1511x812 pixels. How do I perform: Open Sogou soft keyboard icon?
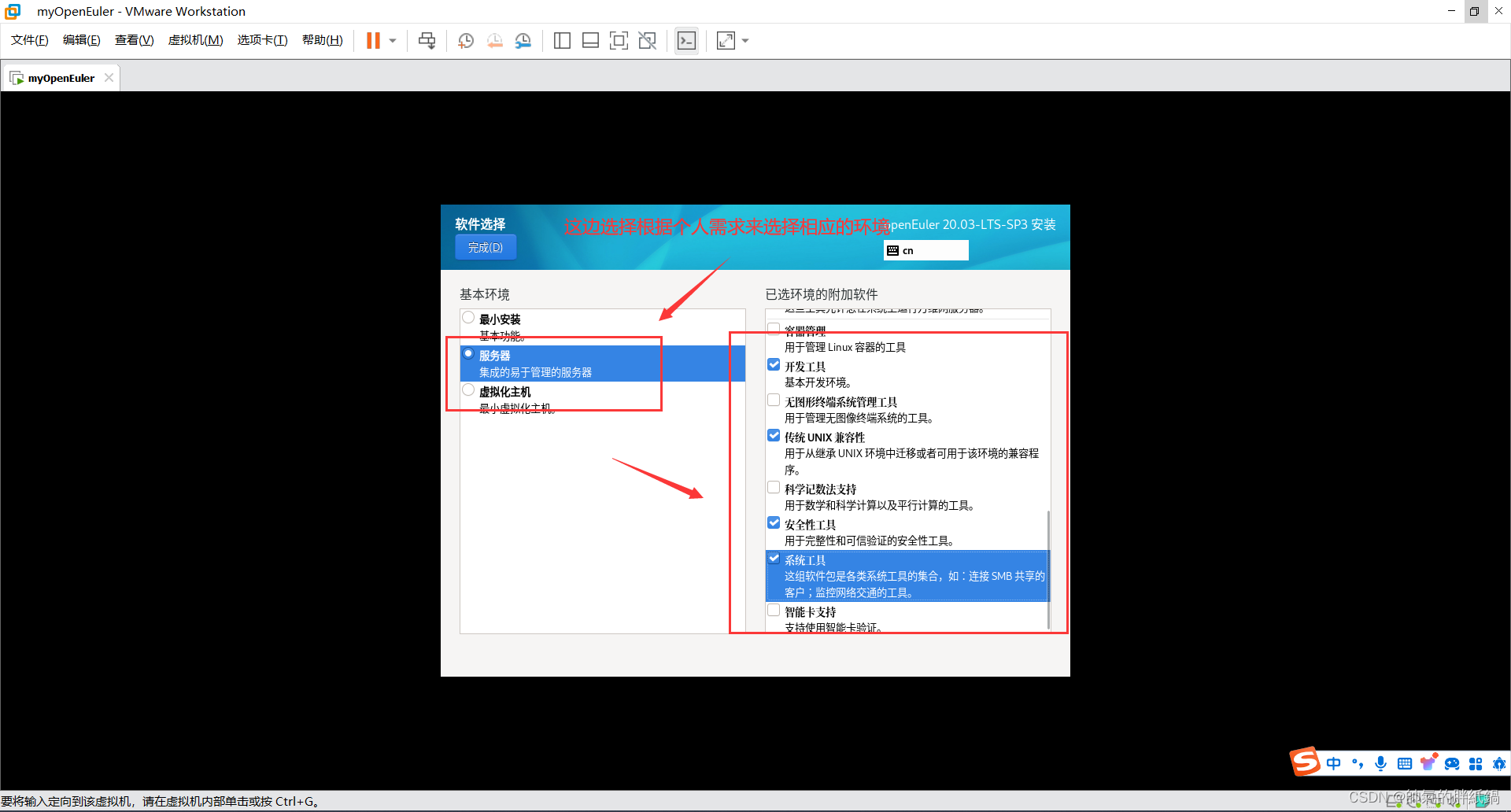pyautogui.click(x=1404, y=763)
